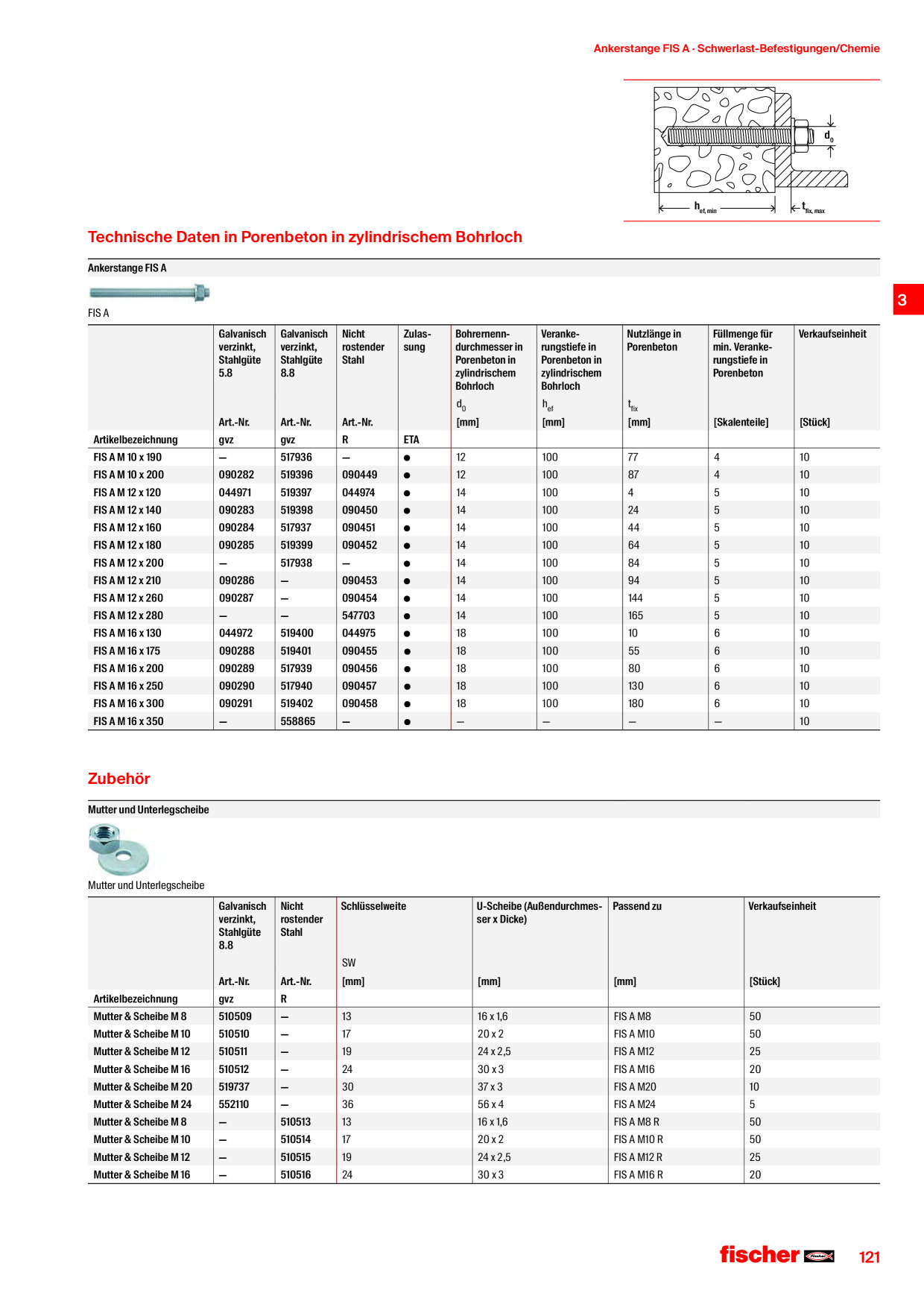The height and width of the screenshot is (1307, 924).
Task: Click the anchor installation diagram image
Action: click(x=751, y=151)
